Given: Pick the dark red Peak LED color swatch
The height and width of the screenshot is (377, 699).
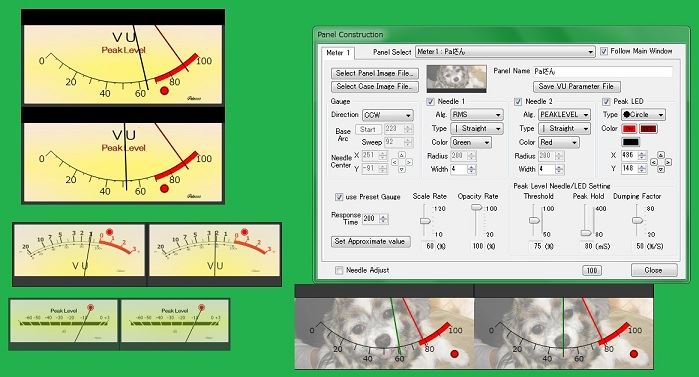Looking at the screenshot, I should click(x=648, y=129).
